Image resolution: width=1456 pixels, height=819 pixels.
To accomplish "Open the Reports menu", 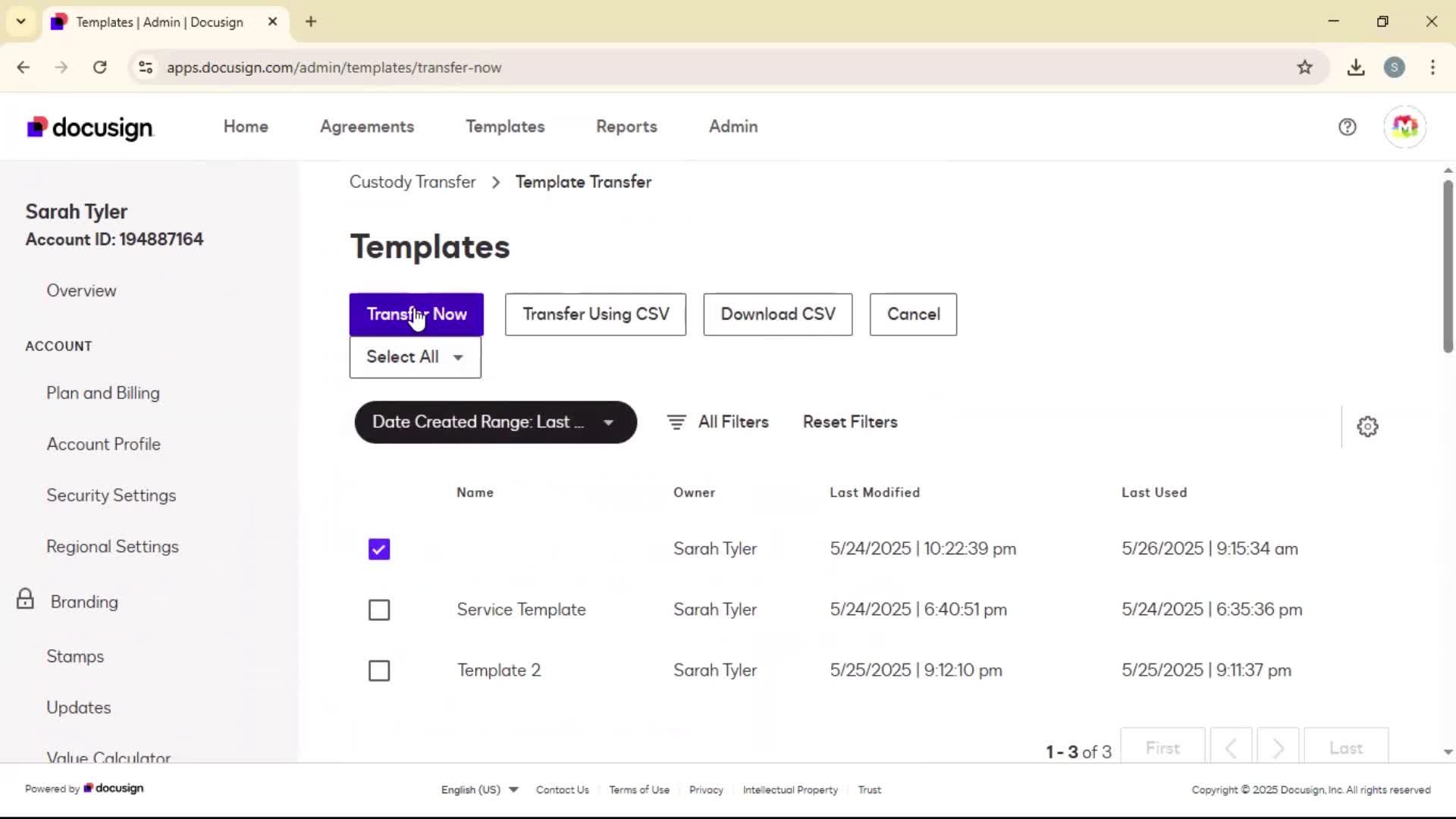I will [x=626, y=127].
